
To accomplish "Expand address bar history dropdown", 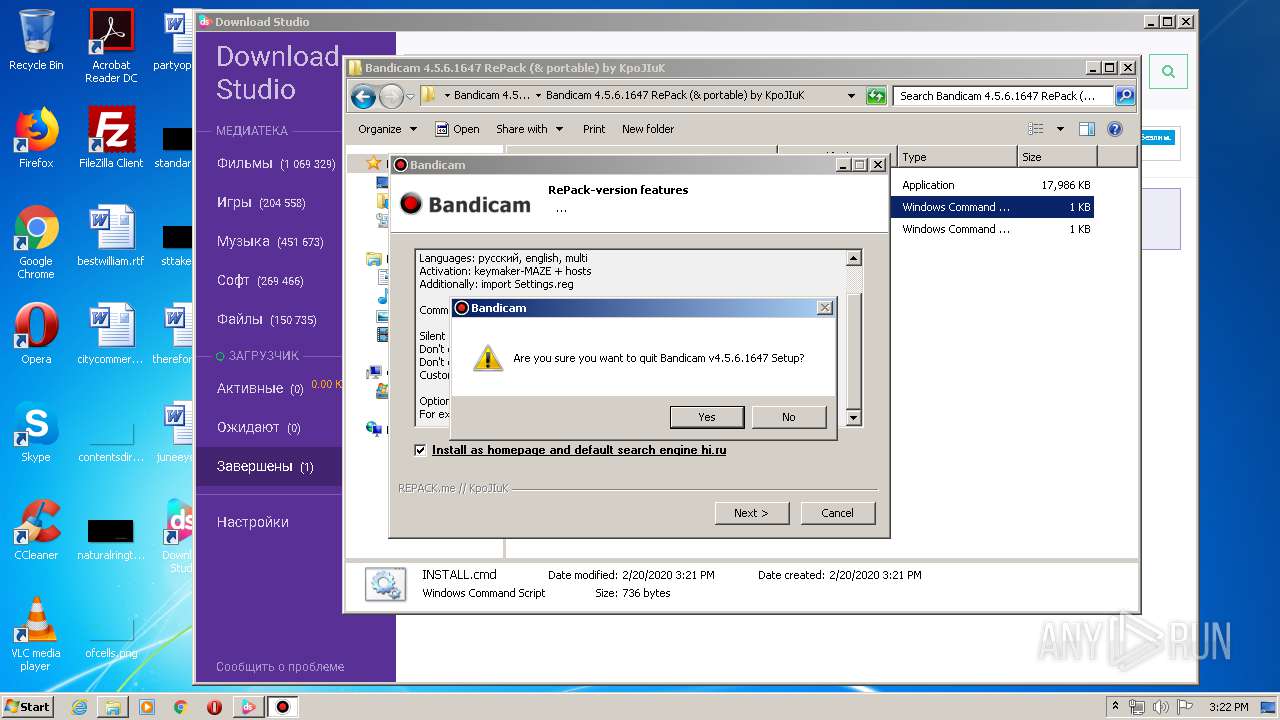I will 851,96.
